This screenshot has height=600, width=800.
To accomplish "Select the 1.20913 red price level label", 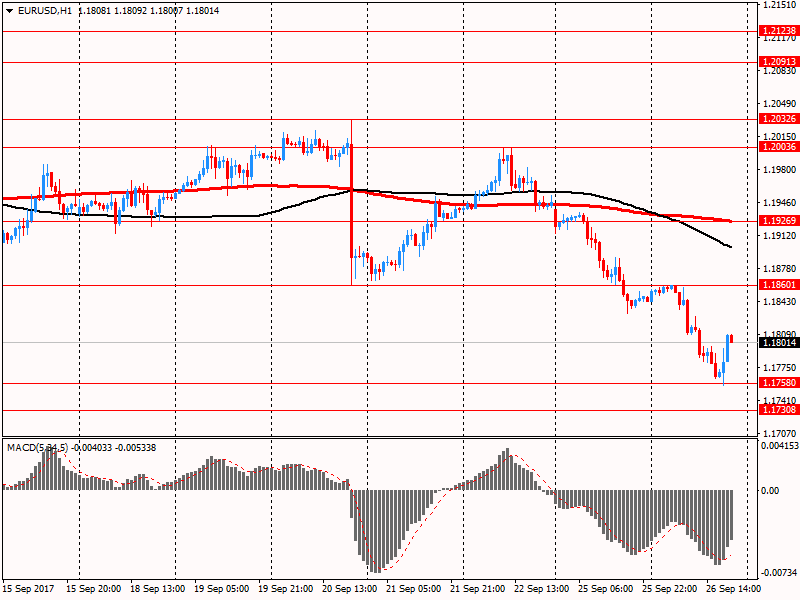I will pyautogui.click(x=779, y=62).
